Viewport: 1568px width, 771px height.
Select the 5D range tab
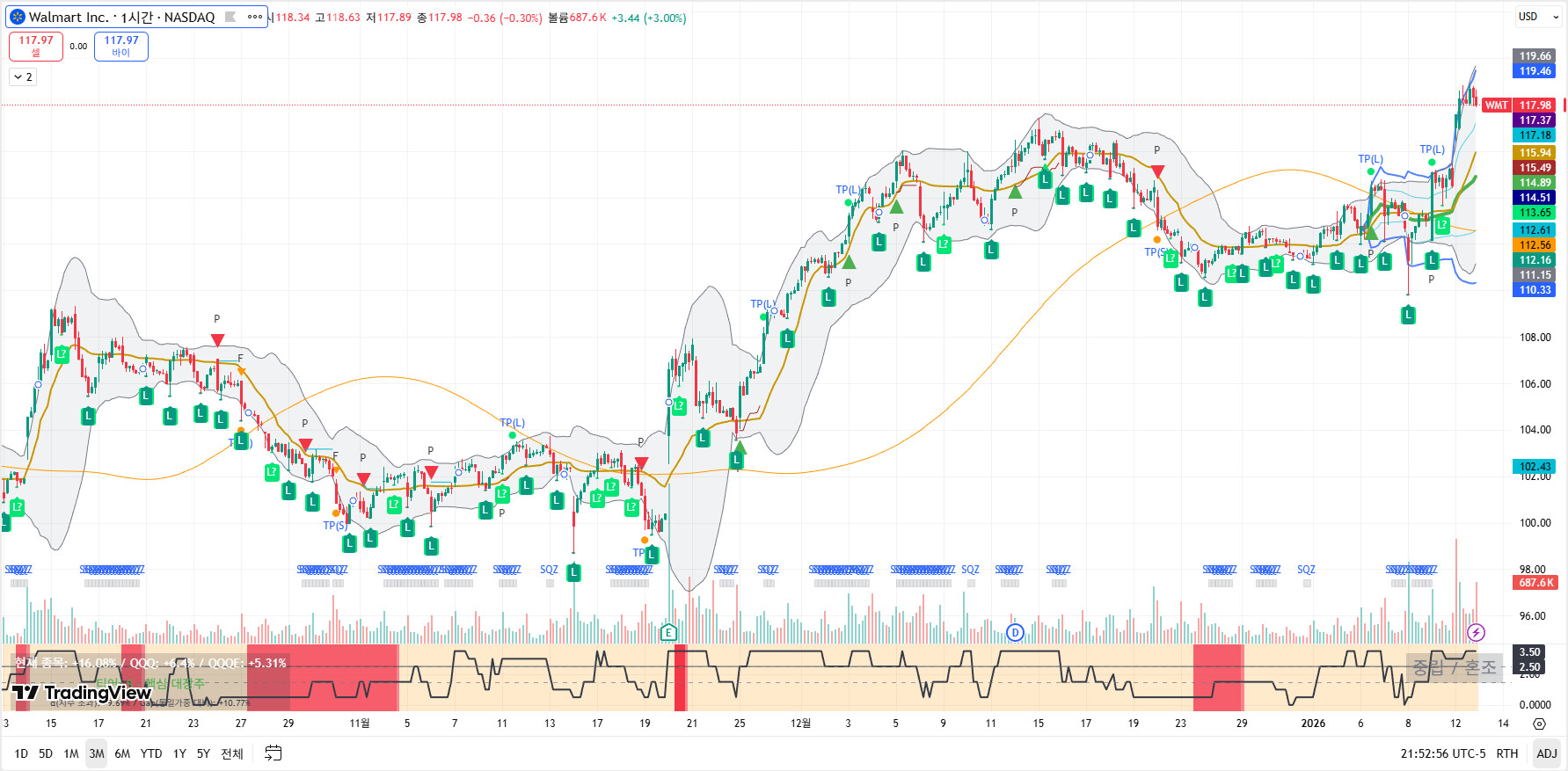coord(46,753)
